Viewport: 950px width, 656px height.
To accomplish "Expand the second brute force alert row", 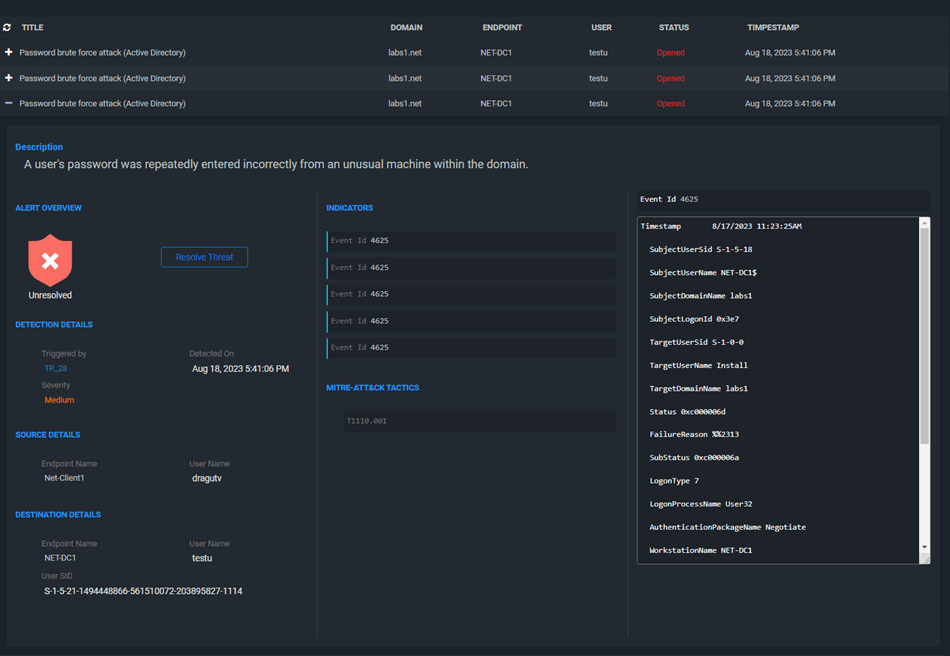I will 9,78.
